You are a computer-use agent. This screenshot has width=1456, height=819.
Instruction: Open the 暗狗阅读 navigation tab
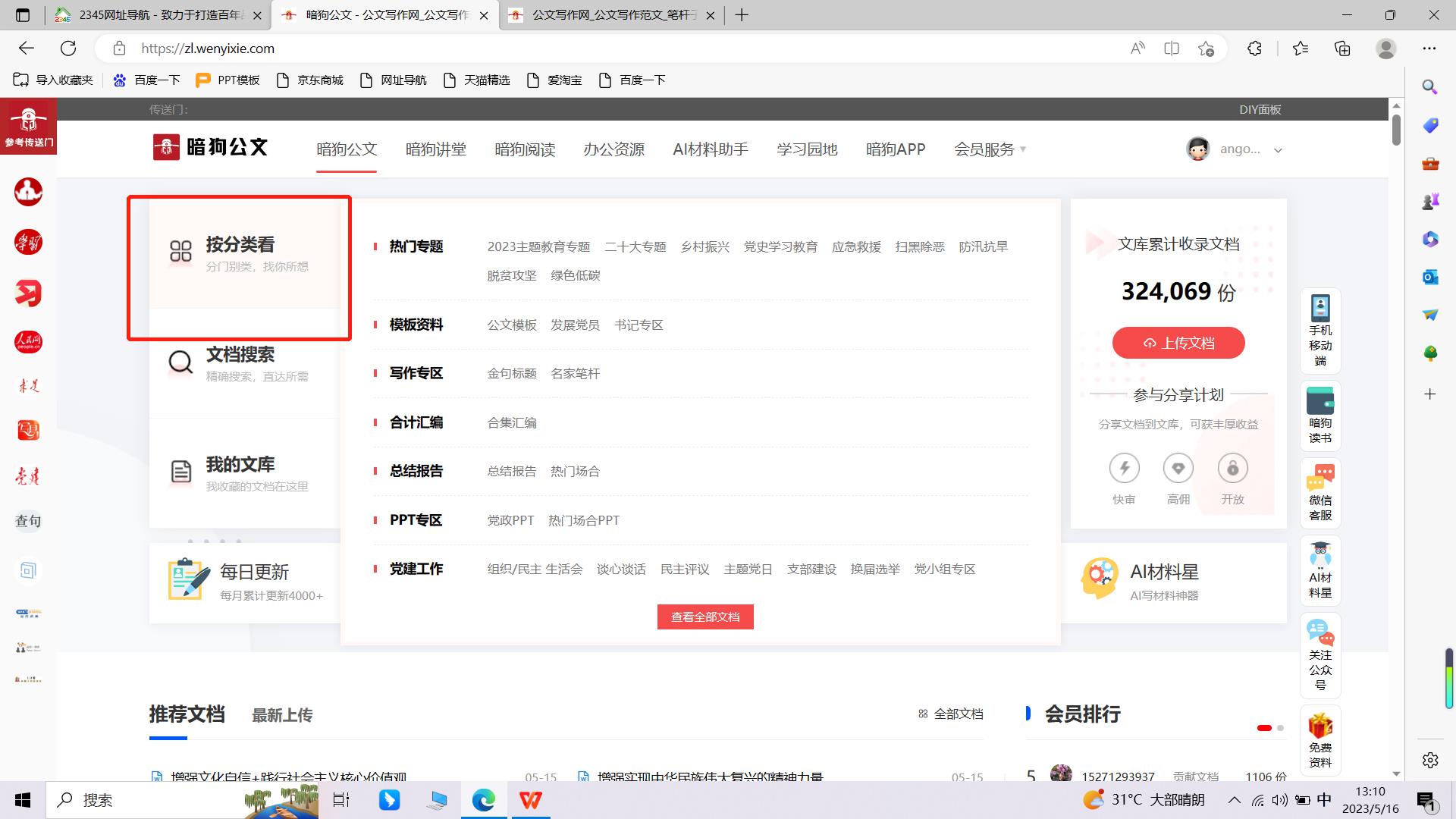pos(525,149)
